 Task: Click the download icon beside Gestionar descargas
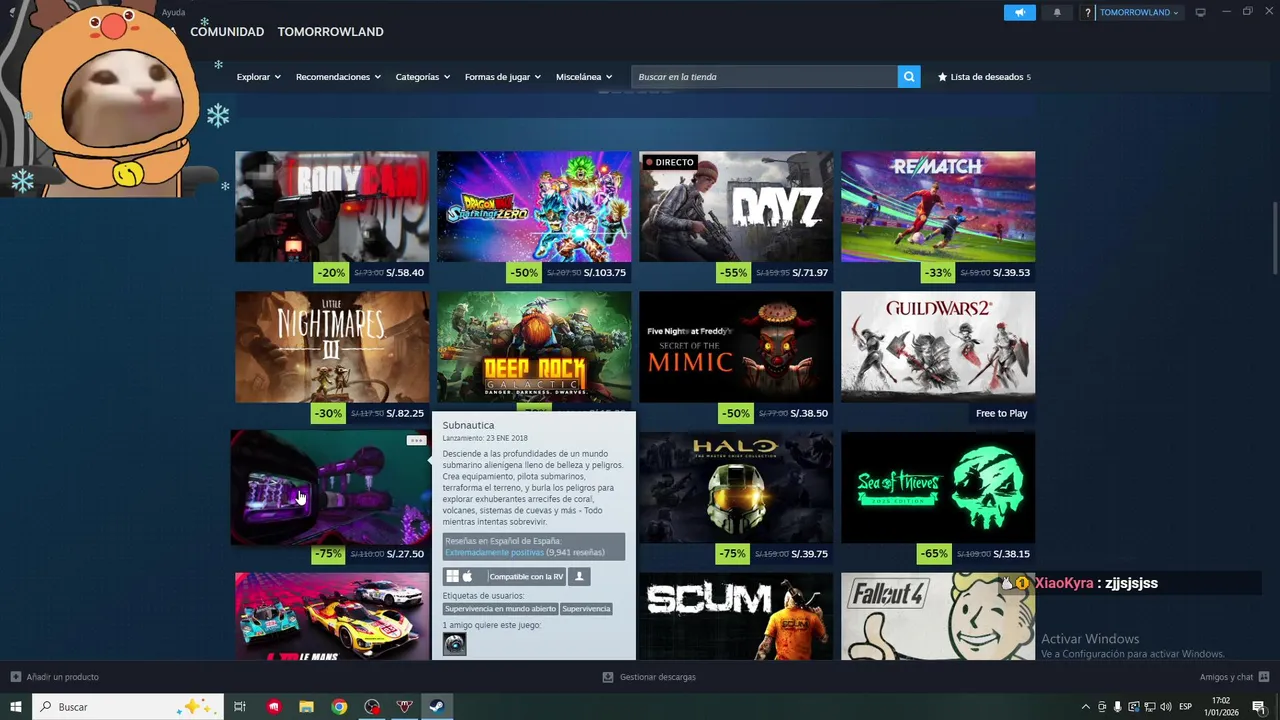tap(608, 677)
